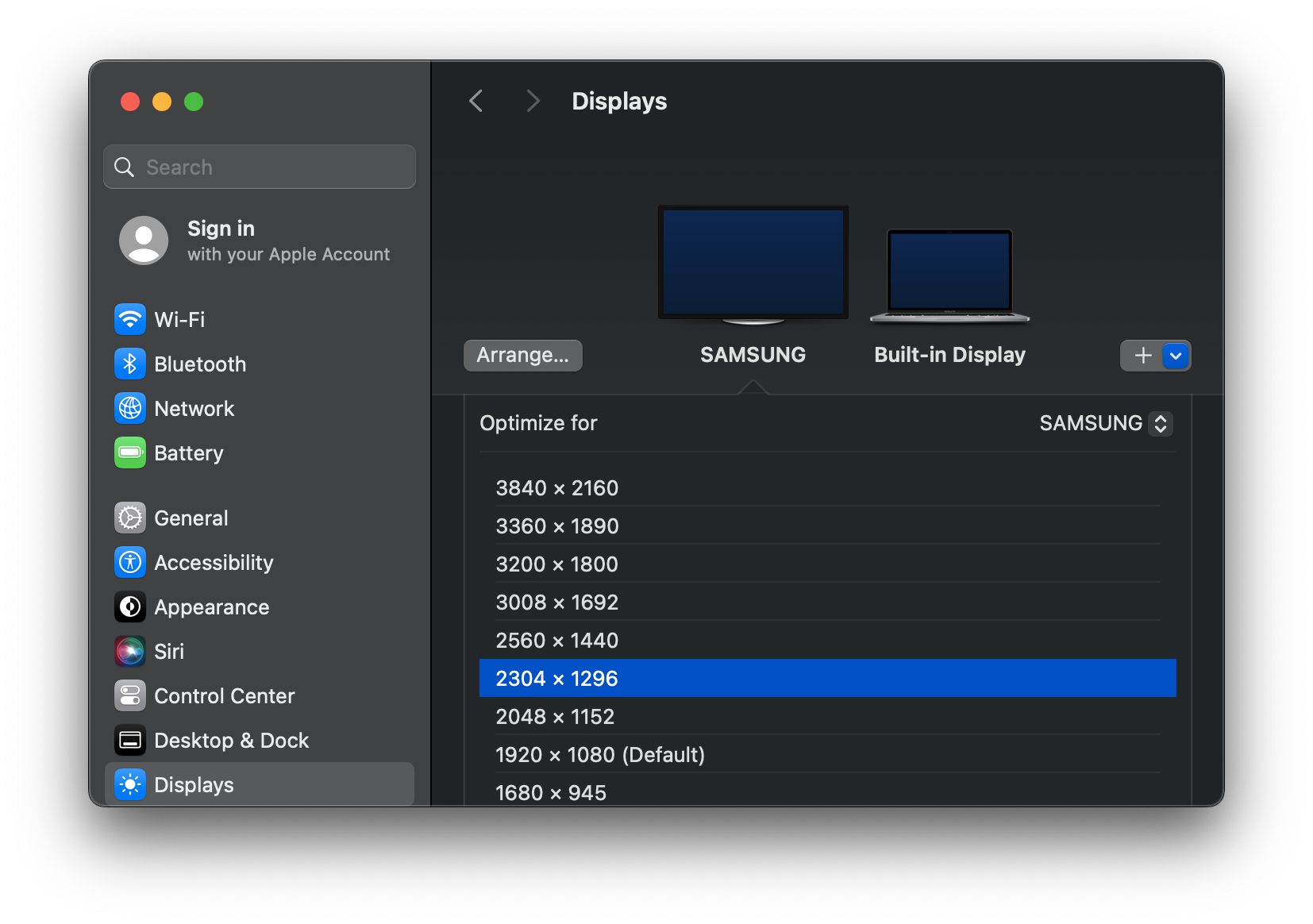The image size is (1313, 924).
Task: Click Desktop & Dock icon
Action: tap(130, 740)
